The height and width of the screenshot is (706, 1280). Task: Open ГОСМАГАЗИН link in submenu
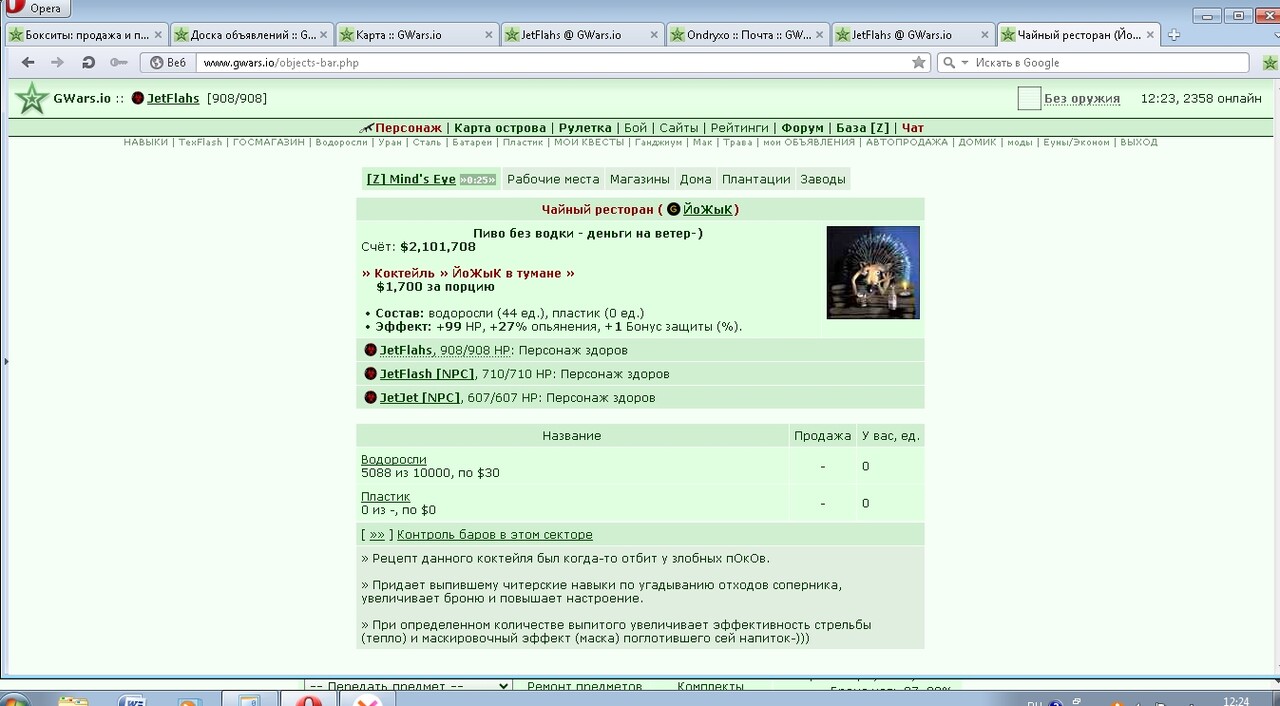(x=268, y=143)
